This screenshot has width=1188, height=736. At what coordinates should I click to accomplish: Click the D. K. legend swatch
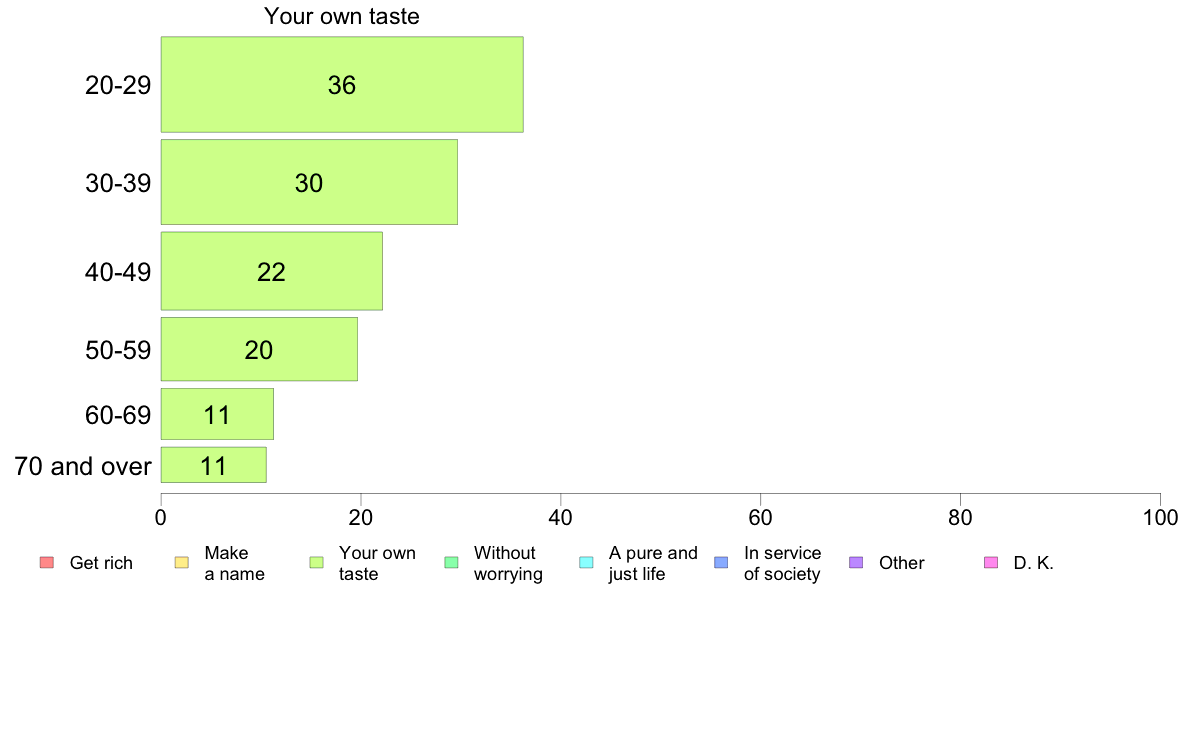coord(991,562)
